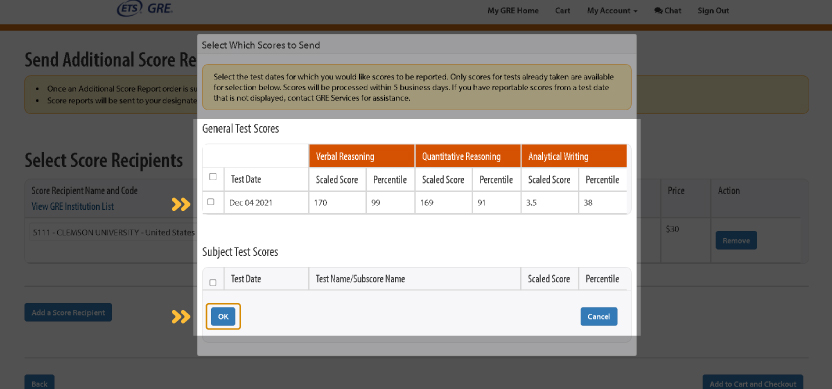Check the Dec 04 2021 test date box
832x389 pixels.
coord(211,202)
